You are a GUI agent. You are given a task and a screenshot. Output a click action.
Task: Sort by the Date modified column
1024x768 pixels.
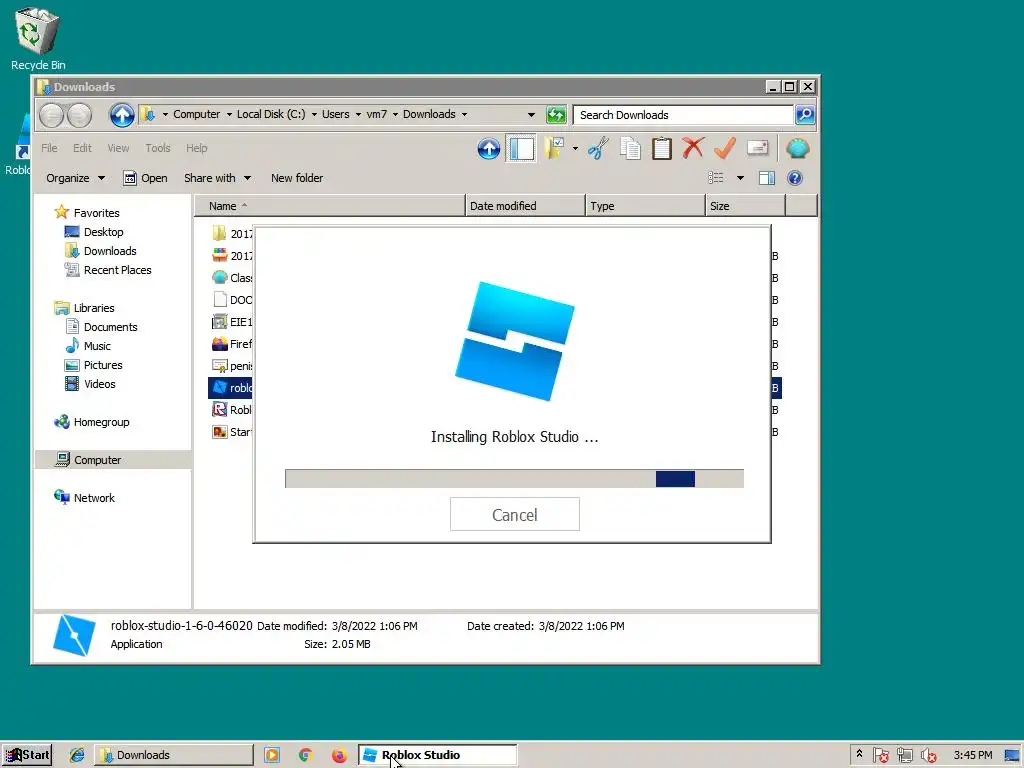(525, 206)
